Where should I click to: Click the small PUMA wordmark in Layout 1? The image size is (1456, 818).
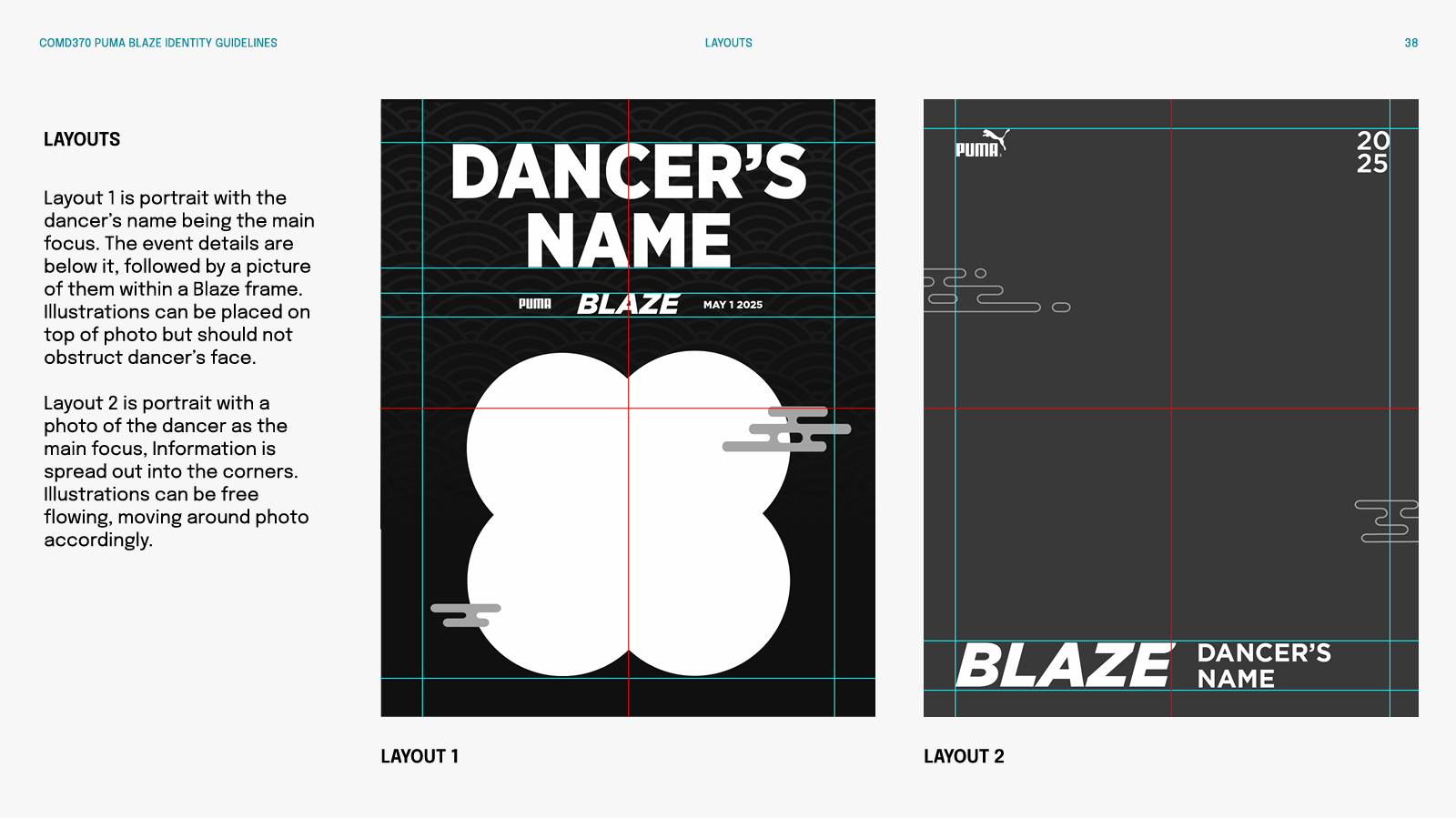534,304
